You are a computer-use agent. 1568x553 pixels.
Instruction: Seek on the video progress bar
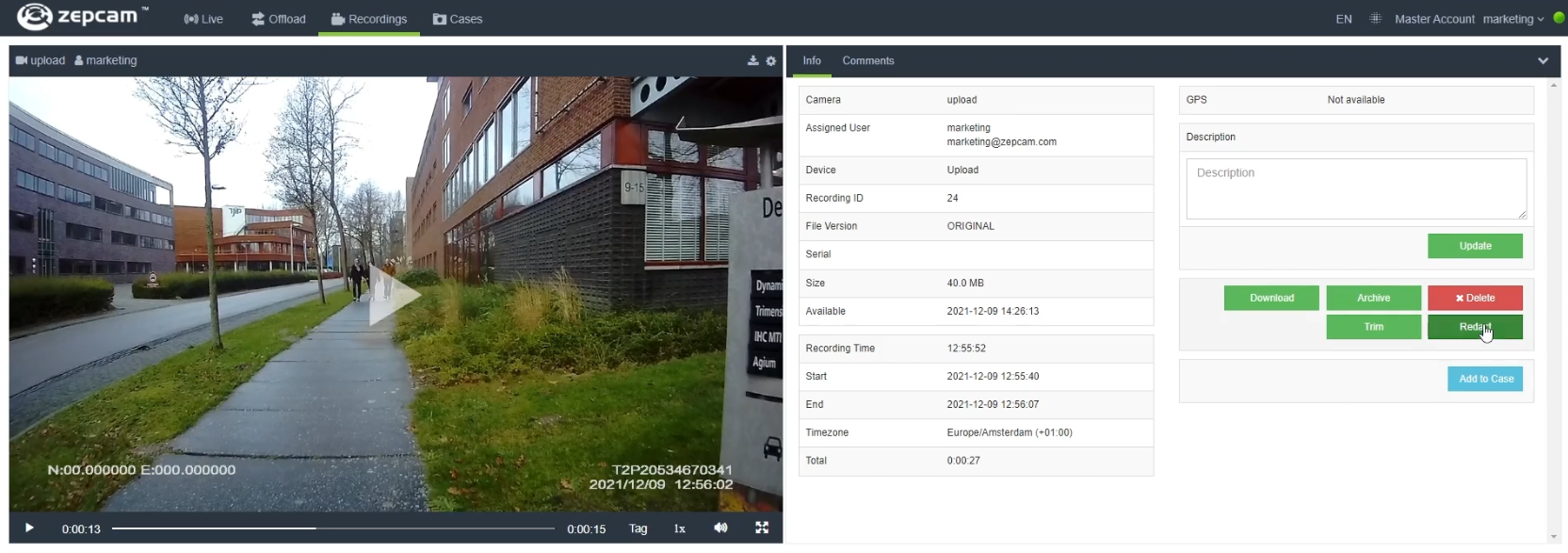pos(333,529)
